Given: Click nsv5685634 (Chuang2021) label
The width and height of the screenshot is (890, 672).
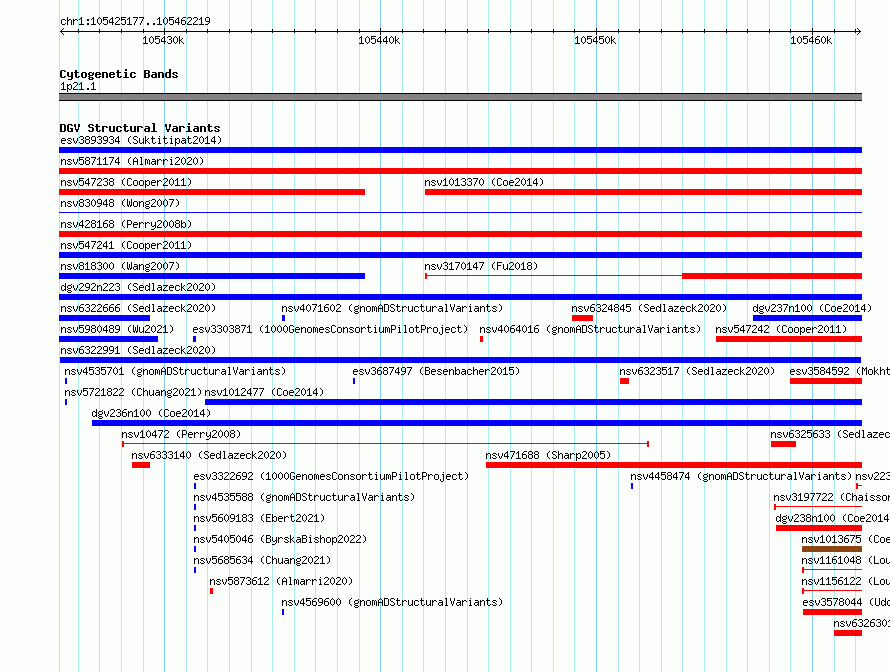Looking at the screenshot, I should pyautogui.click(x=262, y=560).
